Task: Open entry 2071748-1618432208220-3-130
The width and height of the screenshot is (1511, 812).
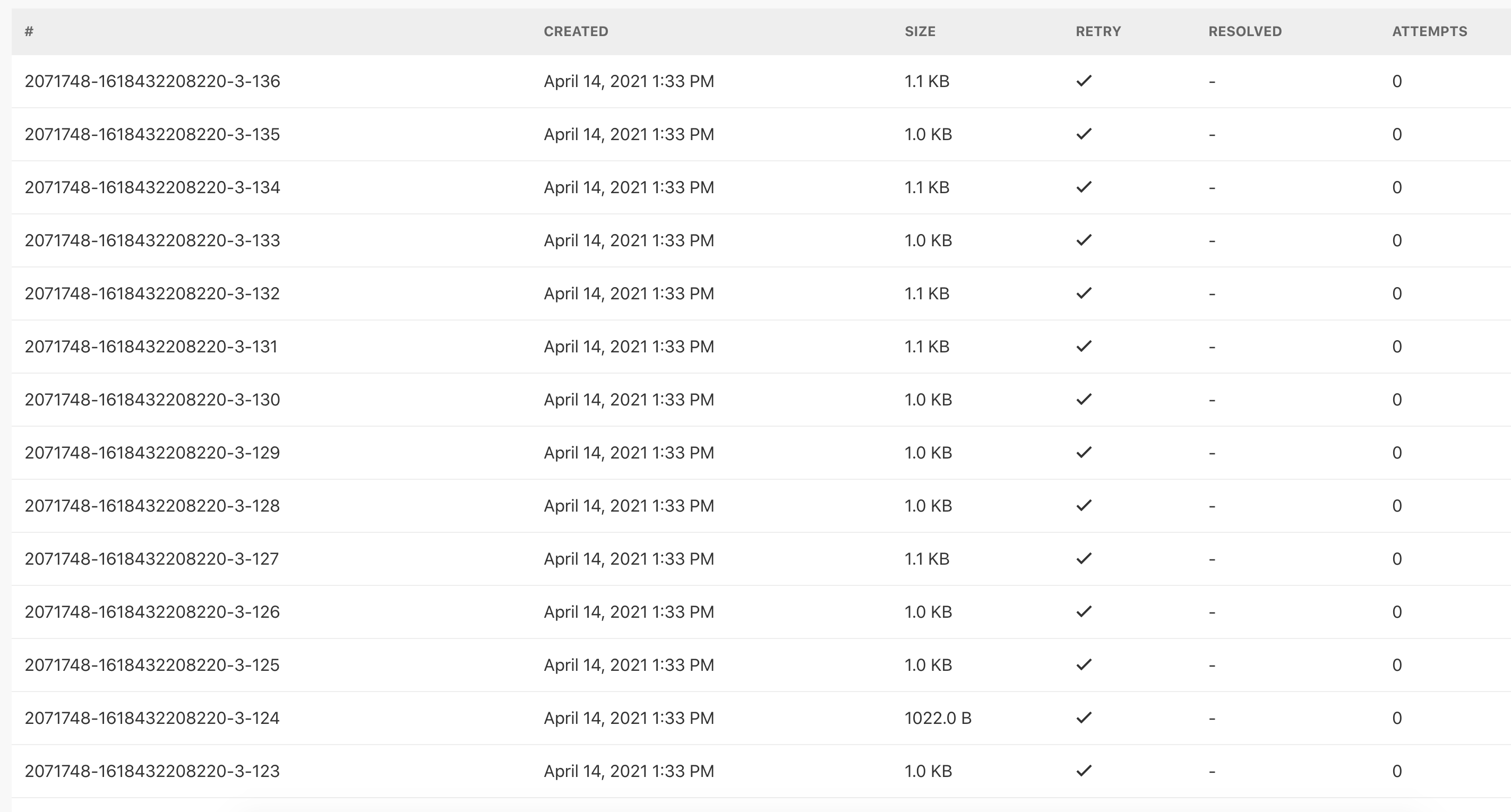Action: [x=152, y=400]
